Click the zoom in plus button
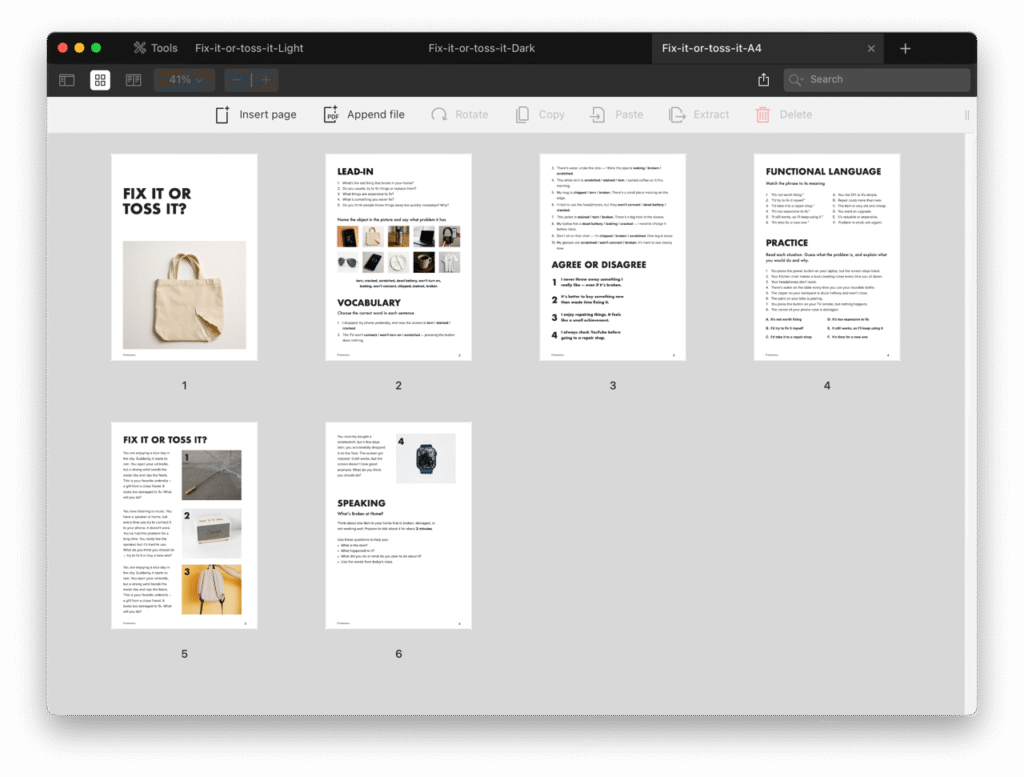Screen dimensions: 1024x777 265,80
